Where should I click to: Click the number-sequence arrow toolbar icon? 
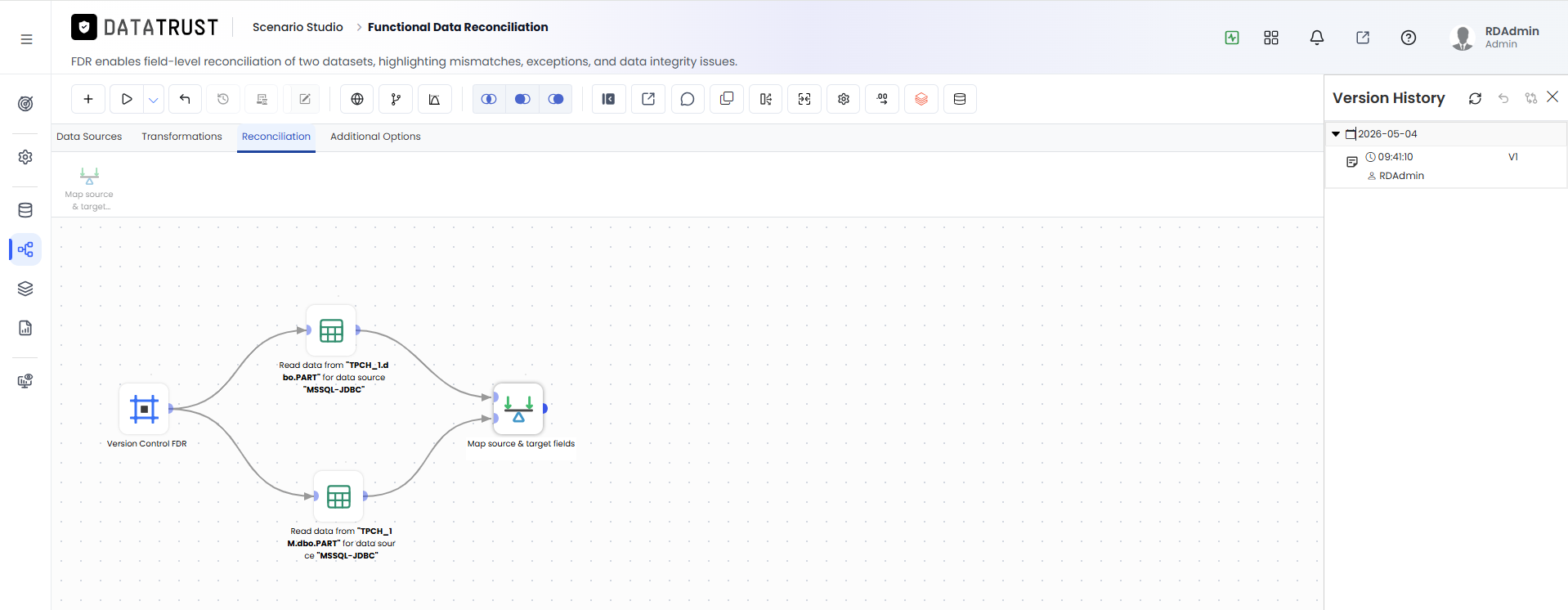[882, 99]
